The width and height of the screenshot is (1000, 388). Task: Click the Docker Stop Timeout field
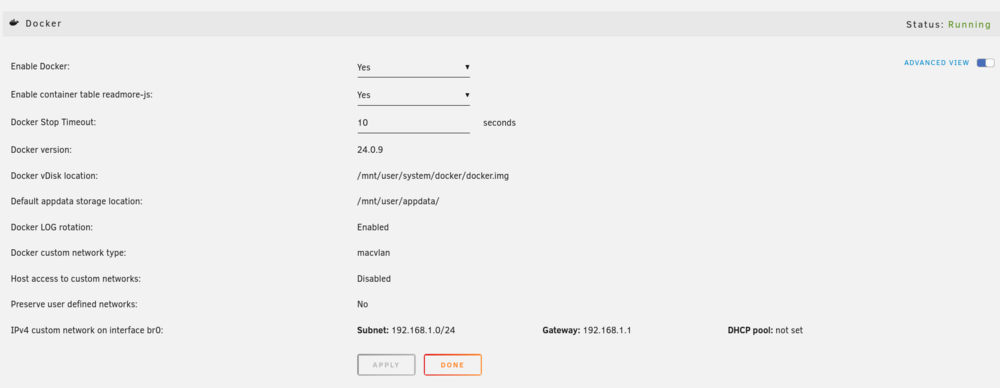tap(413, 123)
